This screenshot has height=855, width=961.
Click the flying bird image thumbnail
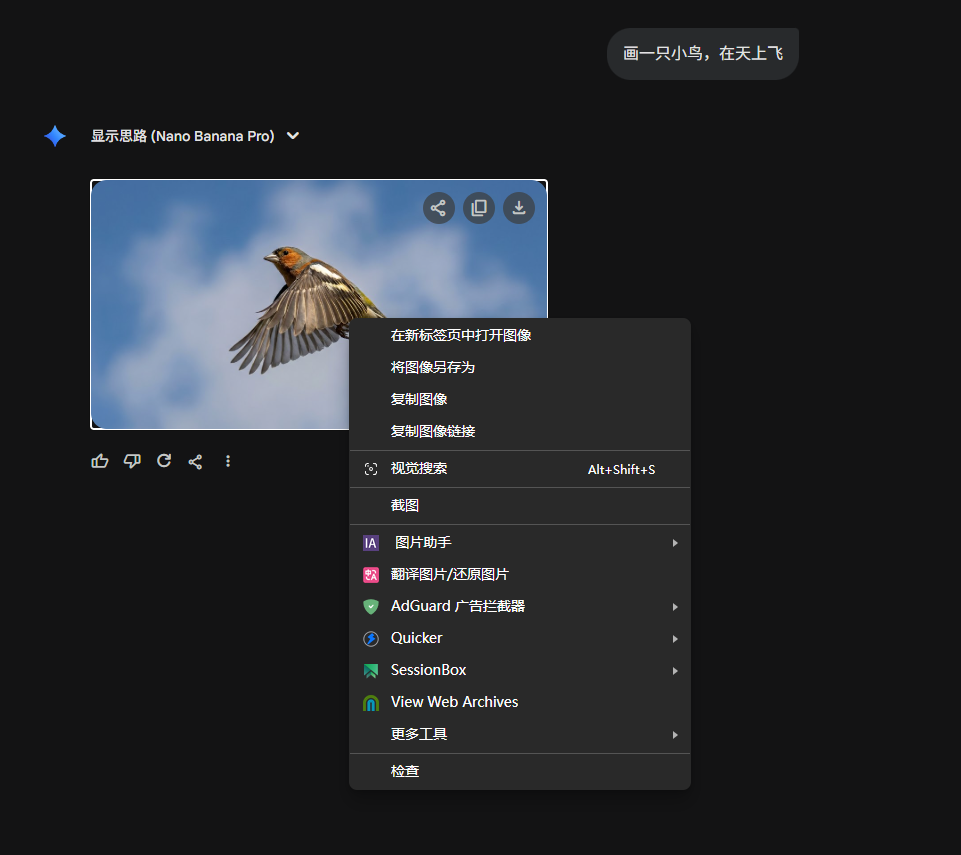point(220,300)
